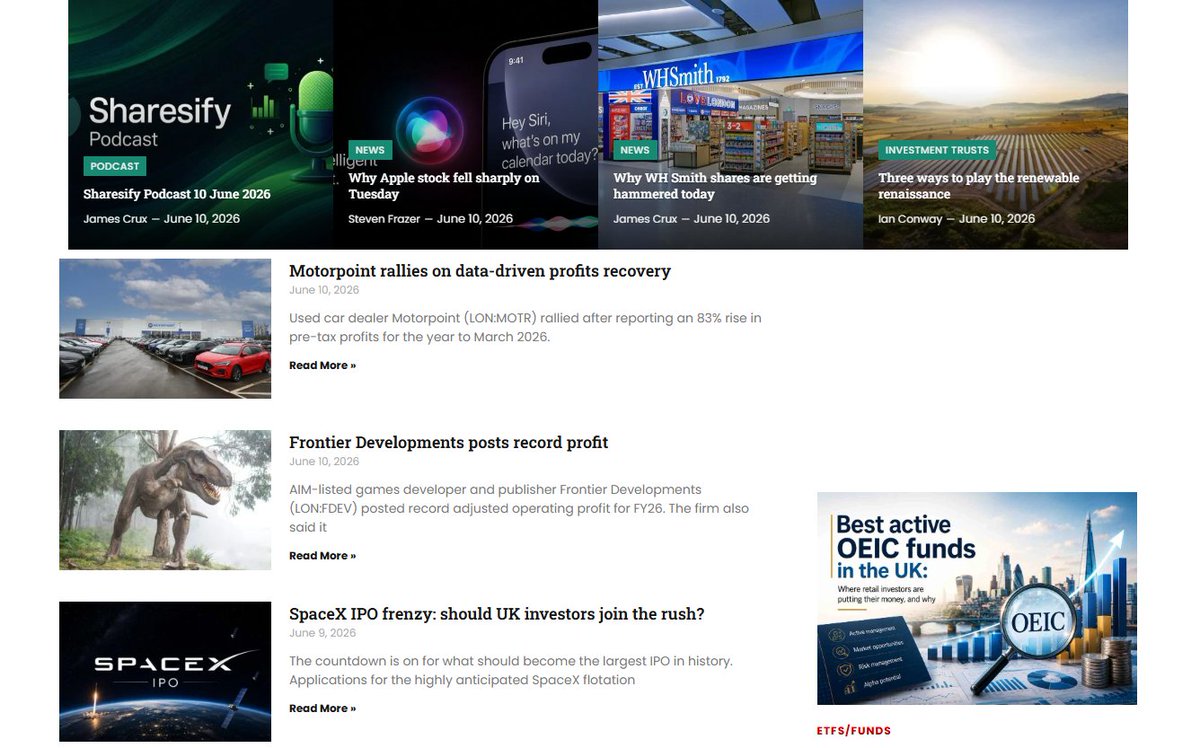Image resolution: width=1200 pixels, height=748 pixels.
Task: Click the PODCAST category tag
Action: coord(115,166)
